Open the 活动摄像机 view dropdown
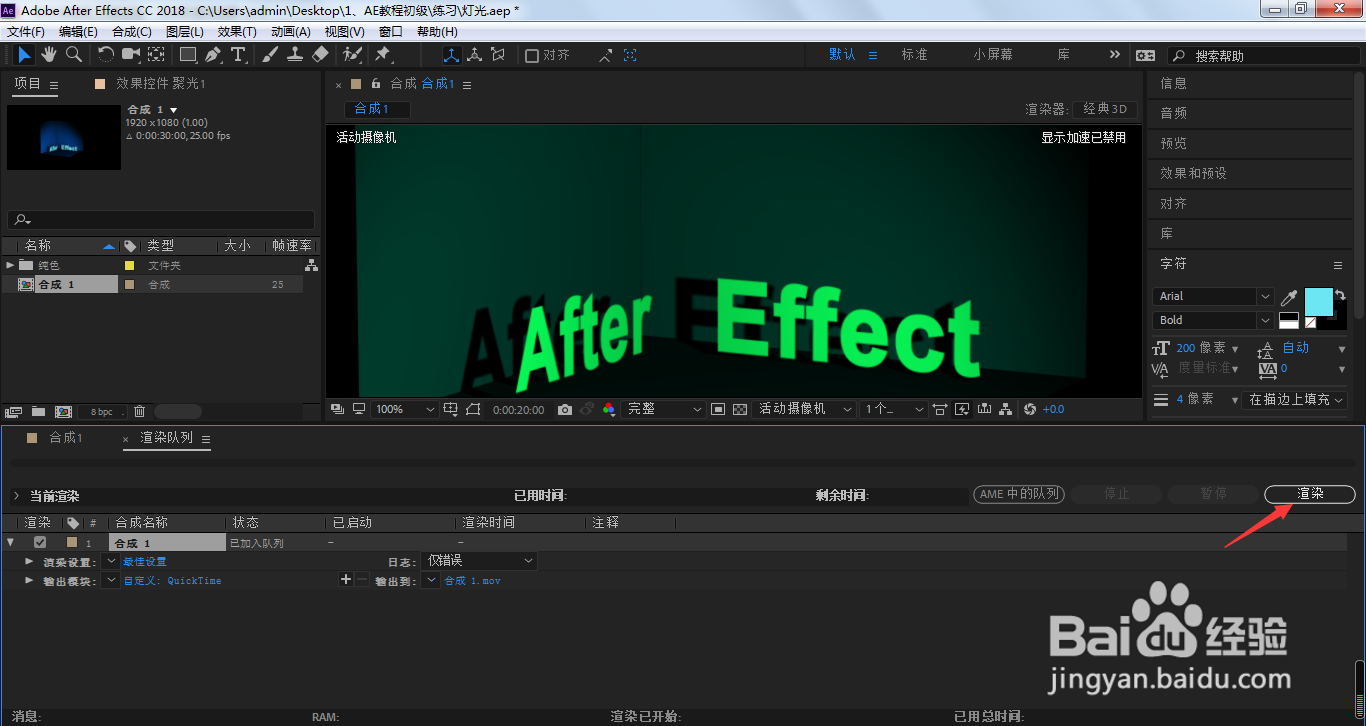The height and width of the screenshot is (726, 1366). coord(805,409)
